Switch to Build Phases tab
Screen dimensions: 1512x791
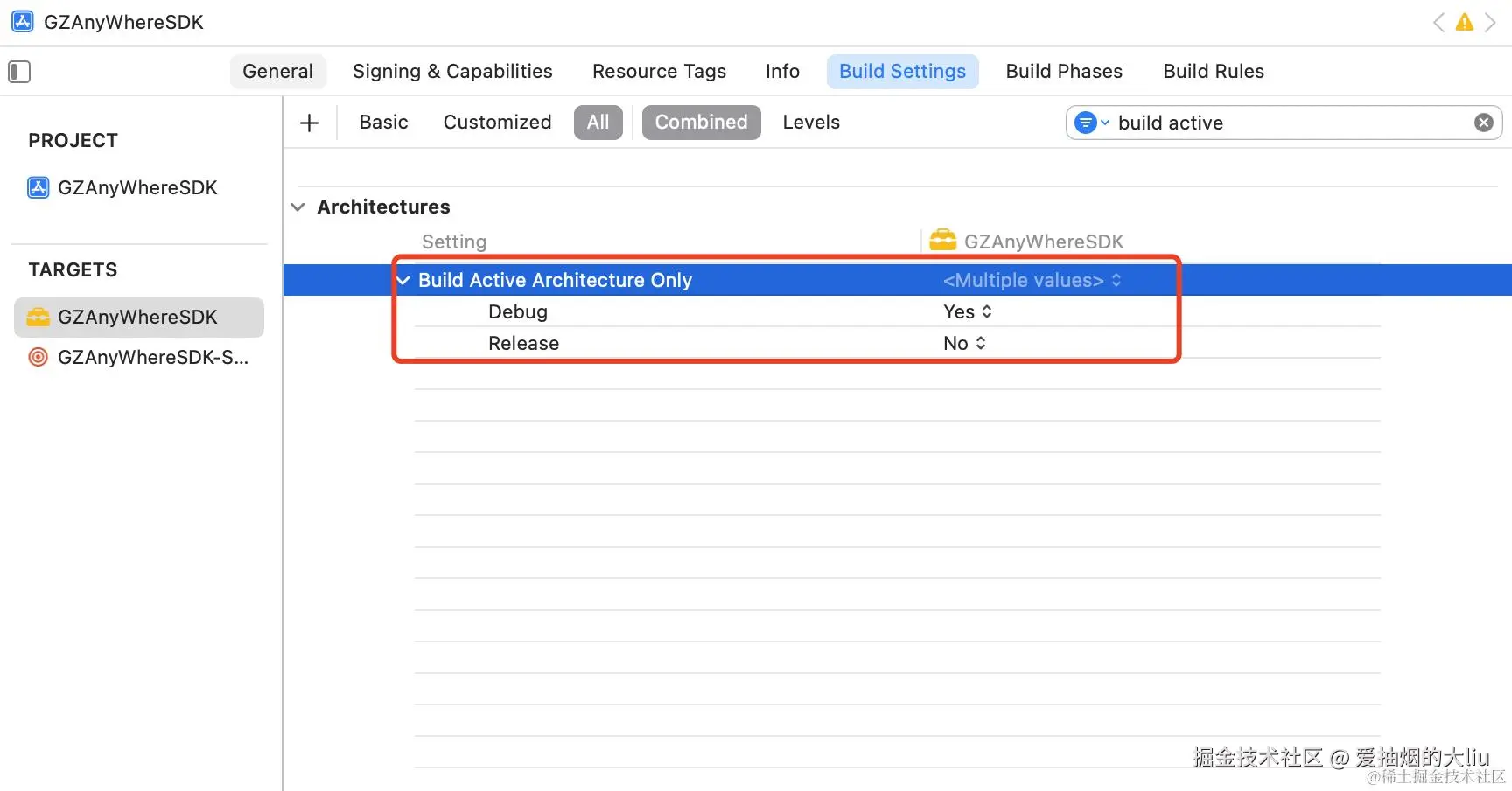click(1064, 72)
